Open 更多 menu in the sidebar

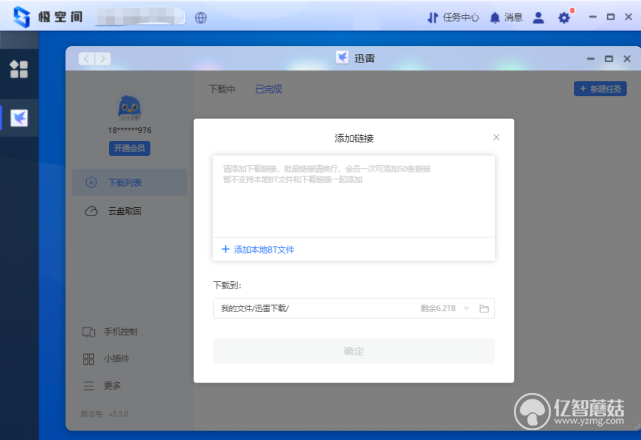tap(112, 386)
